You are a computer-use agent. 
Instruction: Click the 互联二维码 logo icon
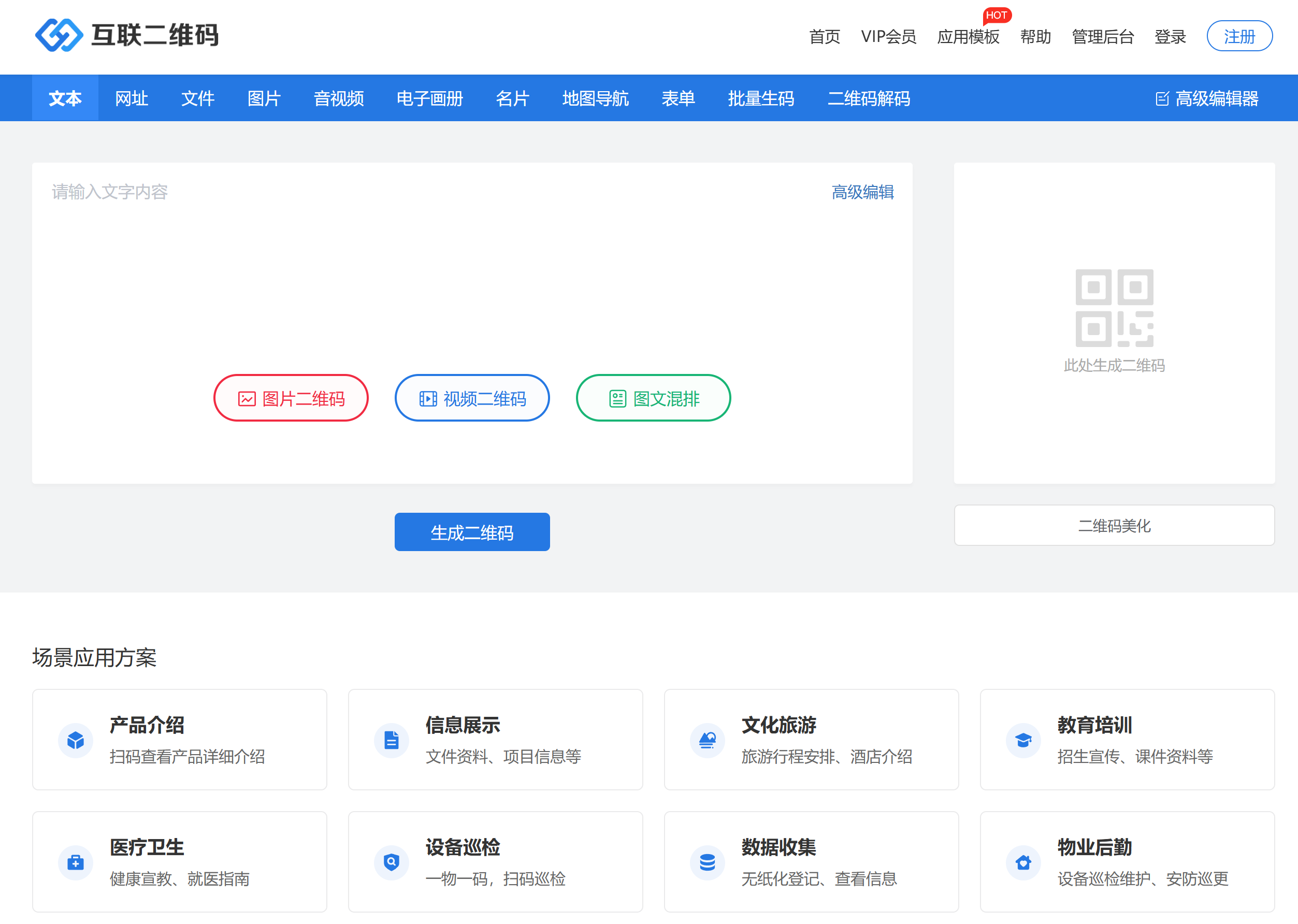click(x=59, y=35)
